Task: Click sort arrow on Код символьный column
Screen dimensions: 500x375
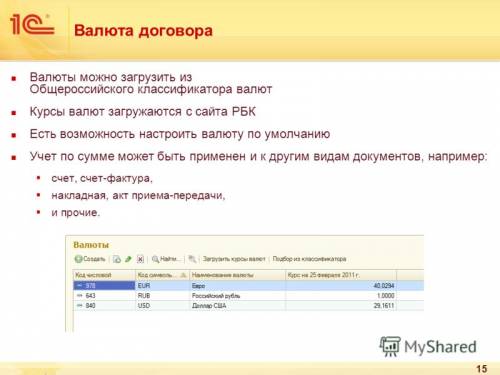Action: tap(183, 275)
